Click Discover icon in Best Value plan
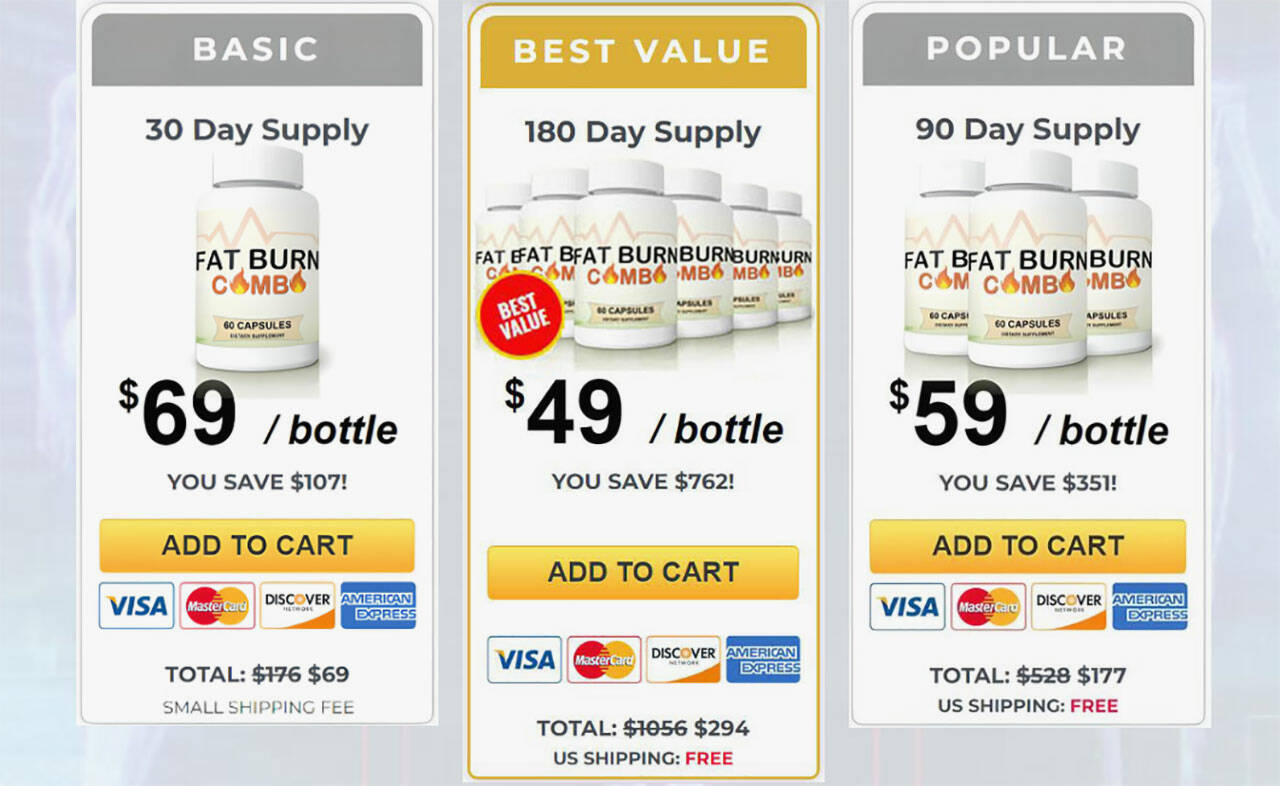This screenshot has width=1280, height=786. (683, 659)
